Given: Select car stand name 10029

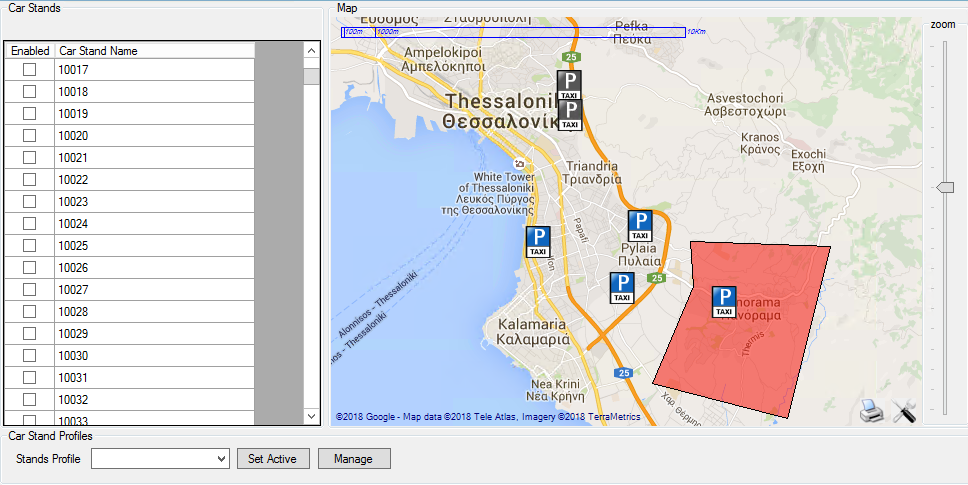Looking at the screenshot, I should coord(73,334).
